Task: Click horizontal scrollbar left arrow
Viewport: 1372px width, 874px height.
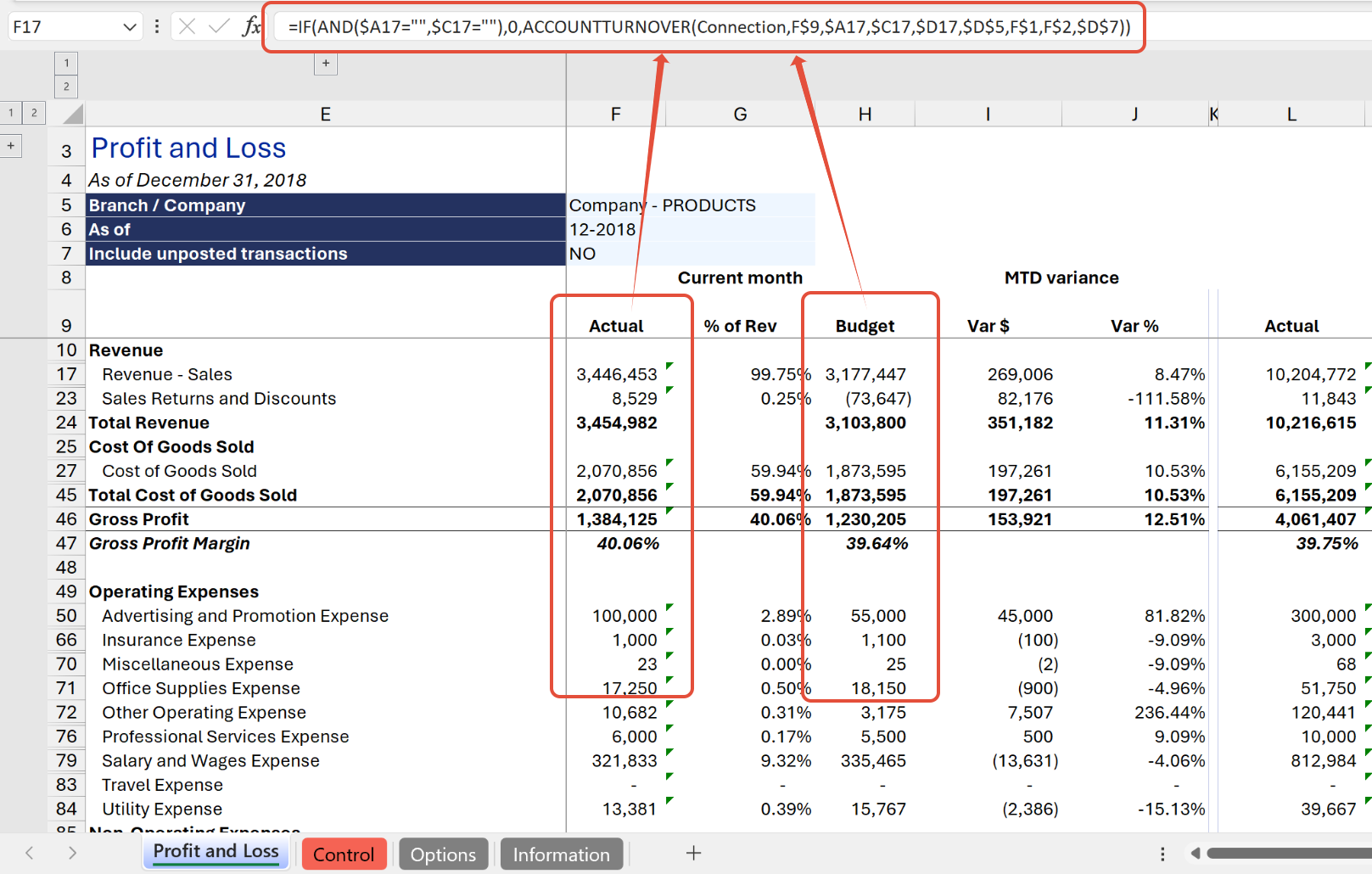Action: coord(1195,854)
